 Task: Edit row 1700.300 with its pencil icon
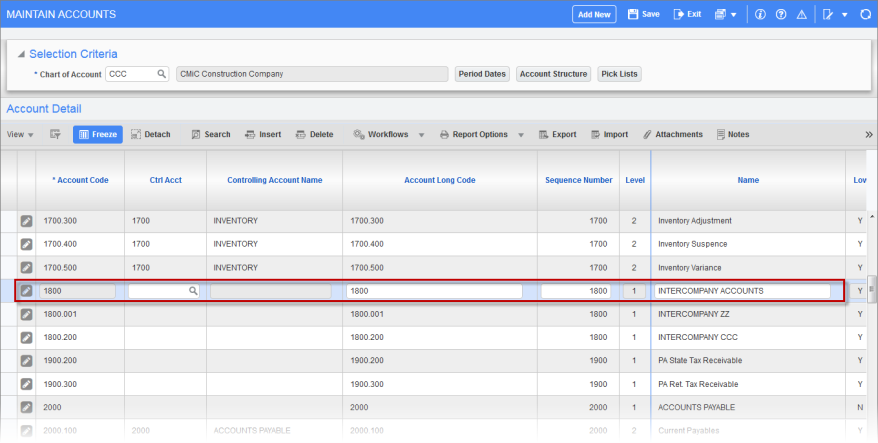point(26,221)
